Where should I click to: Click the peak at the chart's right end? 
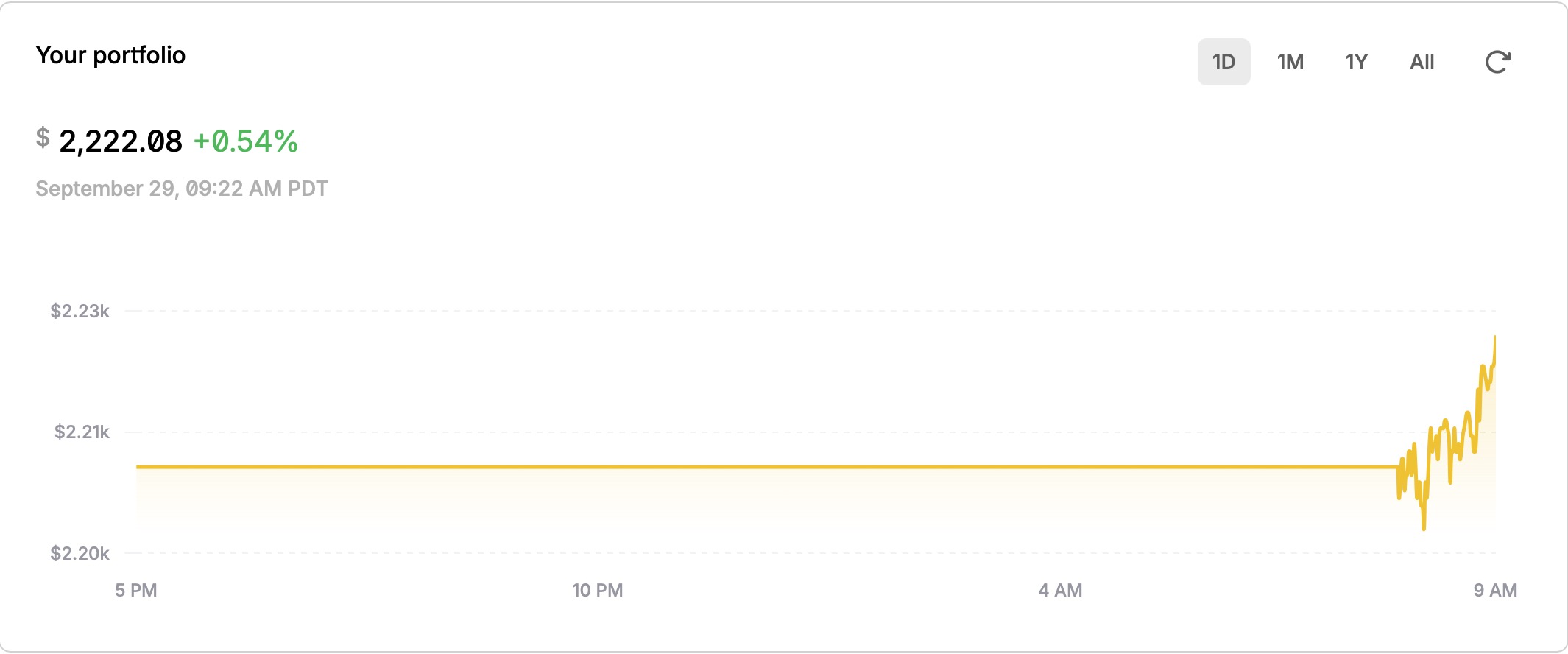(1494, 337)
